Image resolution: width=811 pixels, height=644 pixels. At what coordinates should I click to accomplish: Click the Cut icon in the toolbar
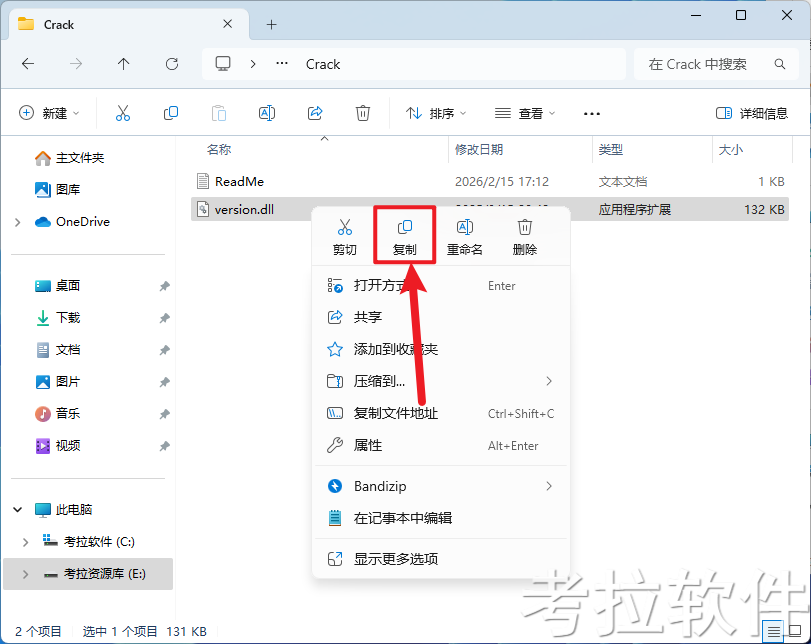pos(123,113)
